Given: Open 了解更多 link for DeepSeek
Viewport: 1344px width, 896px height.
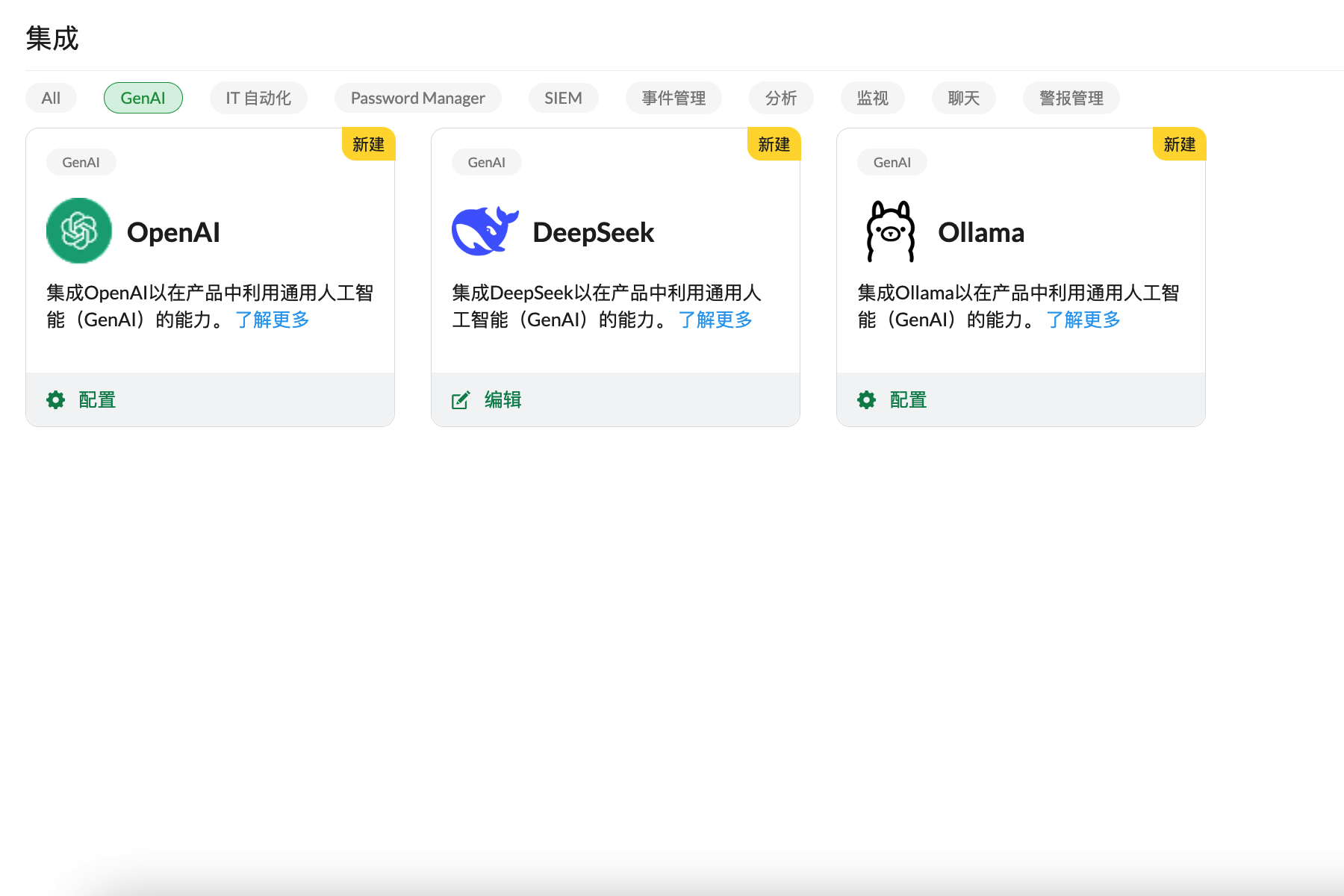Looking at the screenshot, I should (x=715, y=320).
